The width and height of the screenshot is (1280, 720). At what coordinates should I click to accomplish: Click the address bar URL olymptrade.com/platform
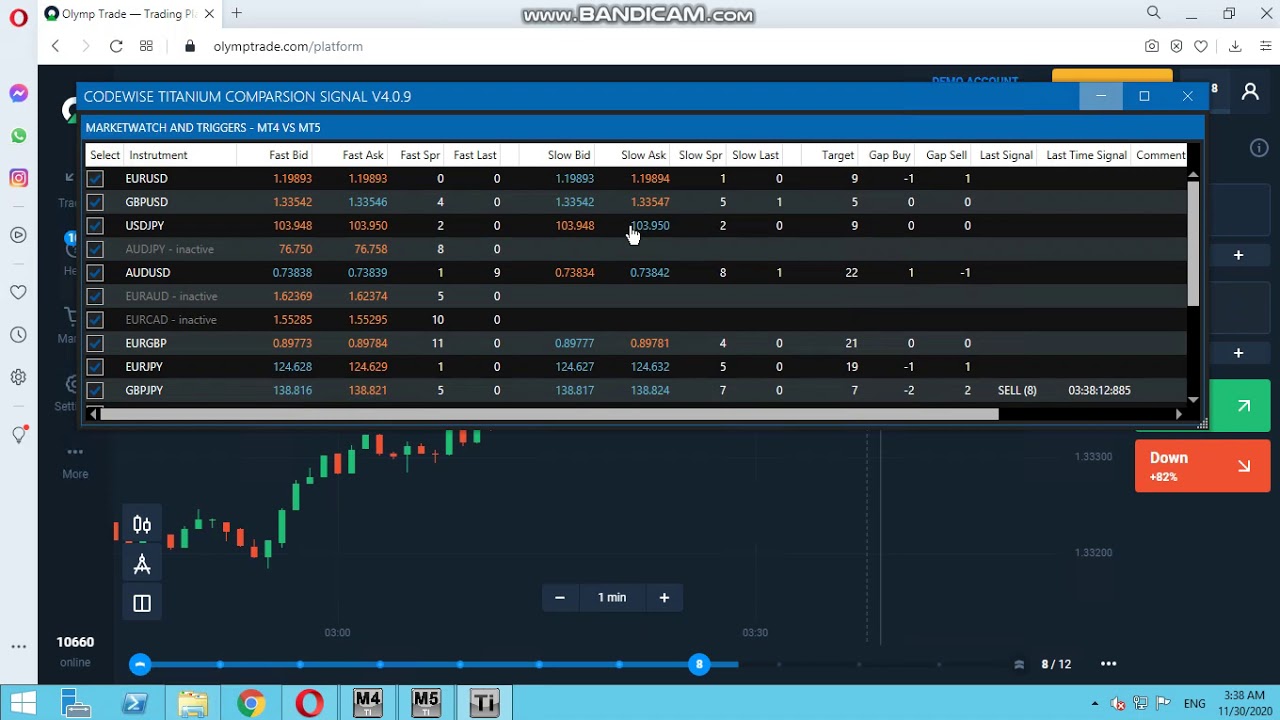tap(288, 46)
